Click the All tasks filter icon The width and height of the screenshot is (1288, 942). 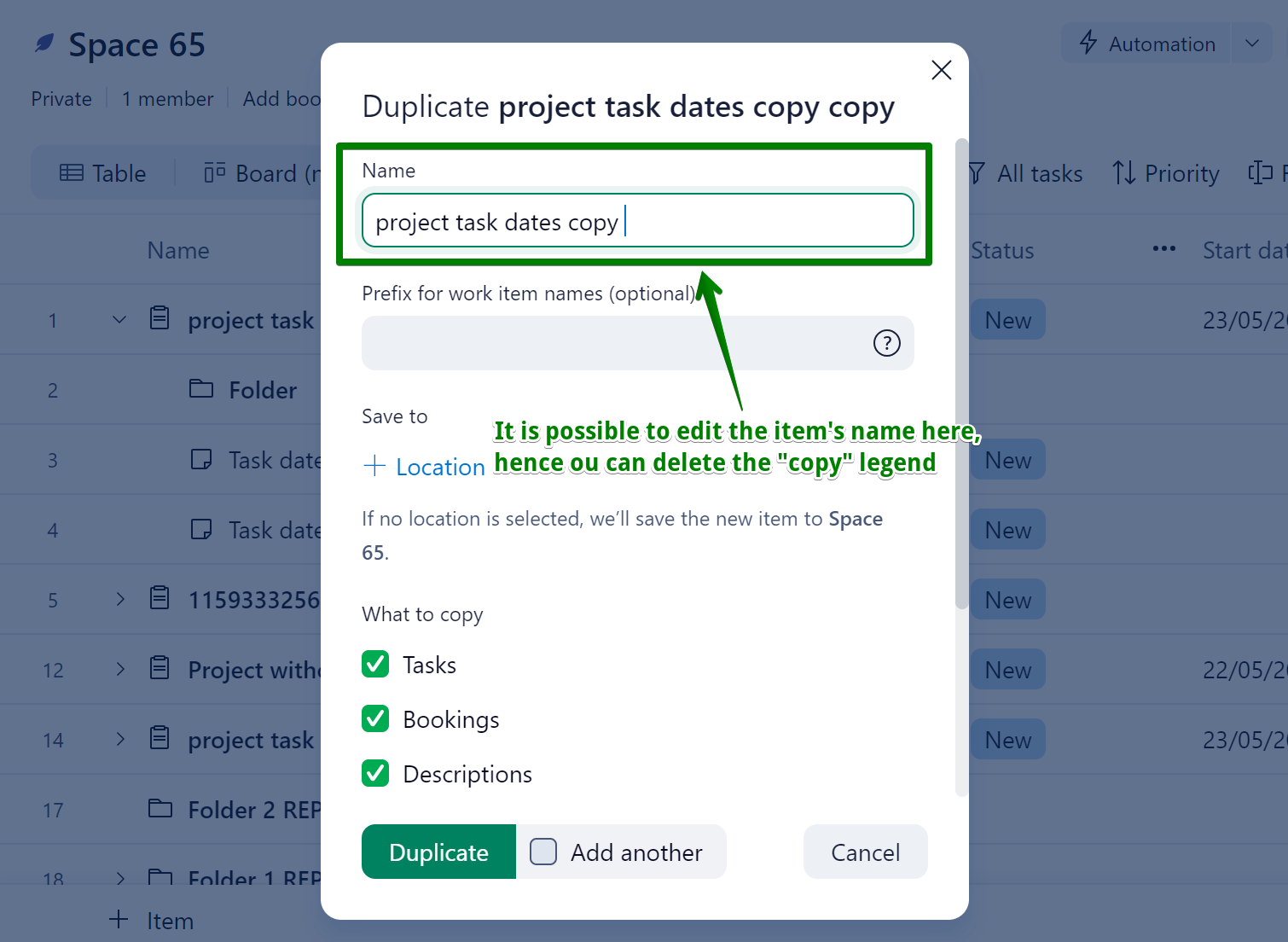pyautogui.click(x=978, y=173)
